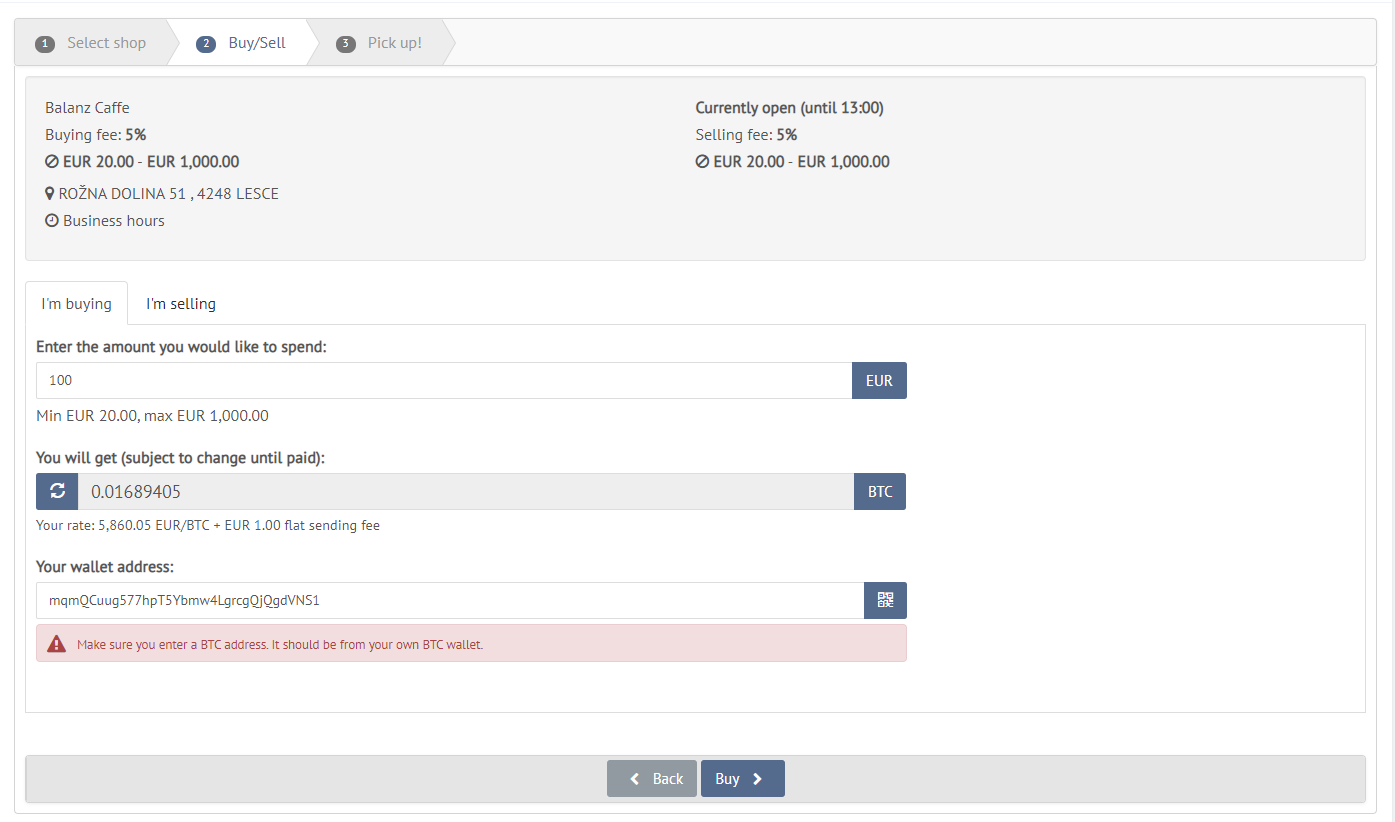1395x822 pixels.
Task: Click the Make sure you enter a BTC address warning
Action: [280, 644]
